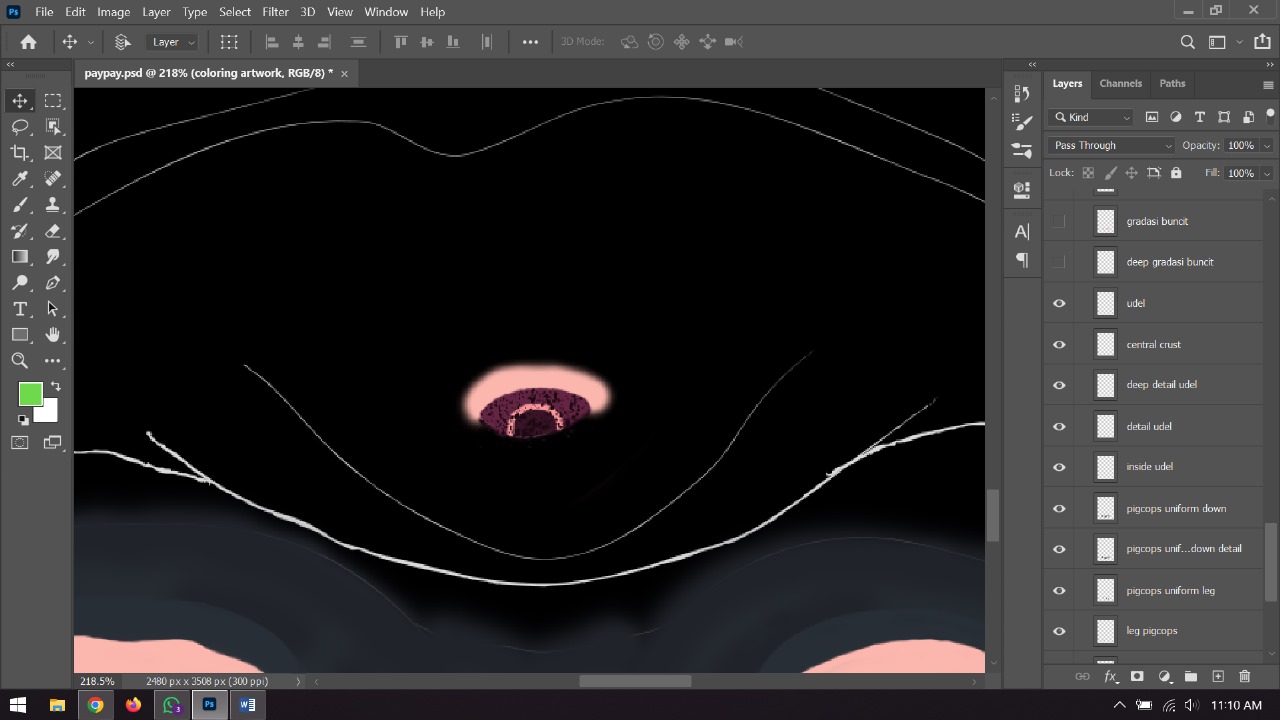Select the Spot Healing Brush tool
Screen dimensions: 1280x720
pos(53,179)
